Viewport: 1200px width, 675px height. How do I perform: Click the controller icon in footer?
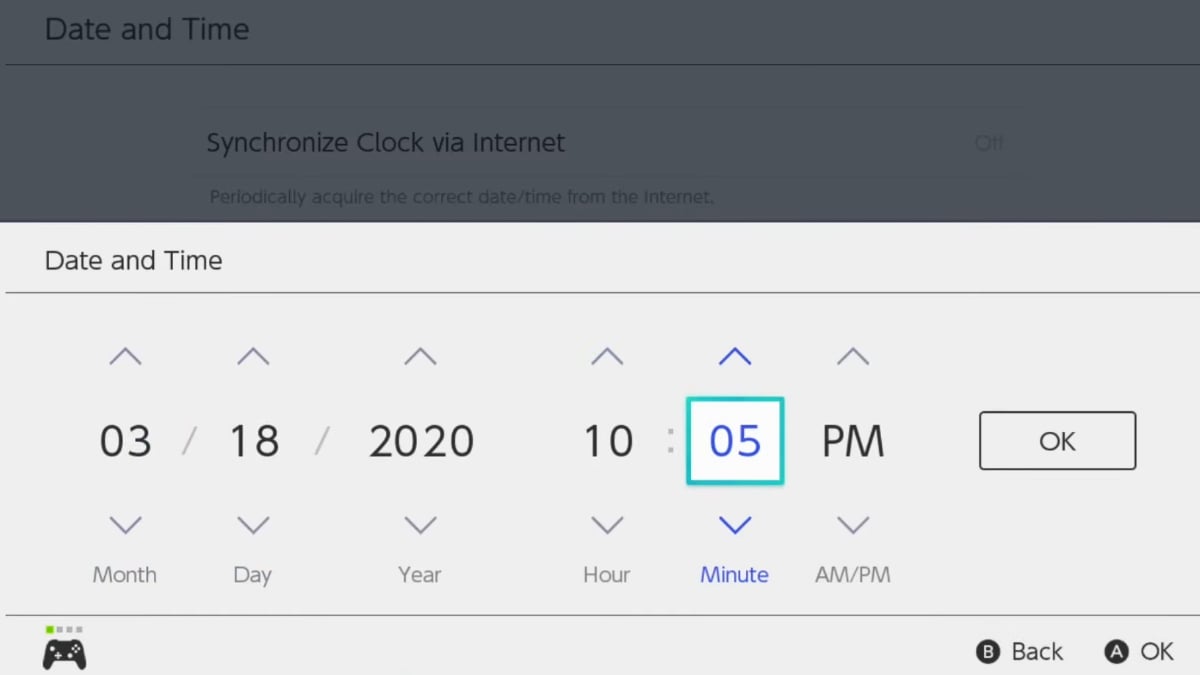(x=64, y=653)
